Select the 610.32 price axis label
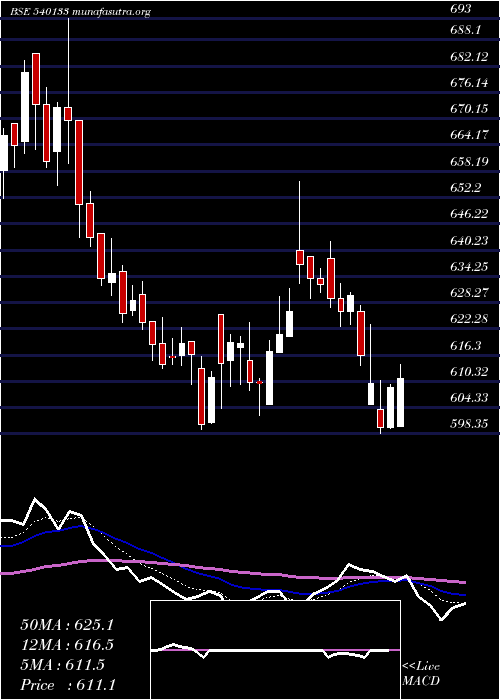The width and height of the screenshot is (500, 700). (470, 371)
